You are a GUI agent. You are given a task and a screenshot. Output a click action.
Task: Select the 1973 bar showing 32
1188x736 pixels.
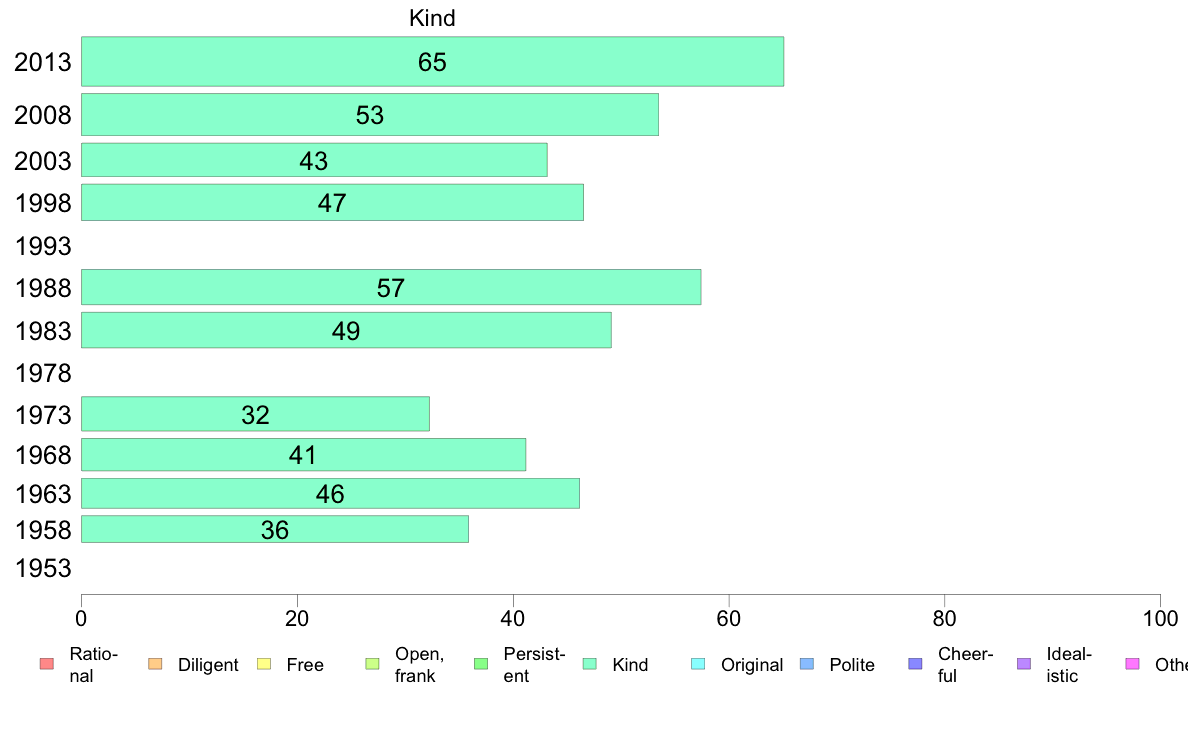pos(255,414)
